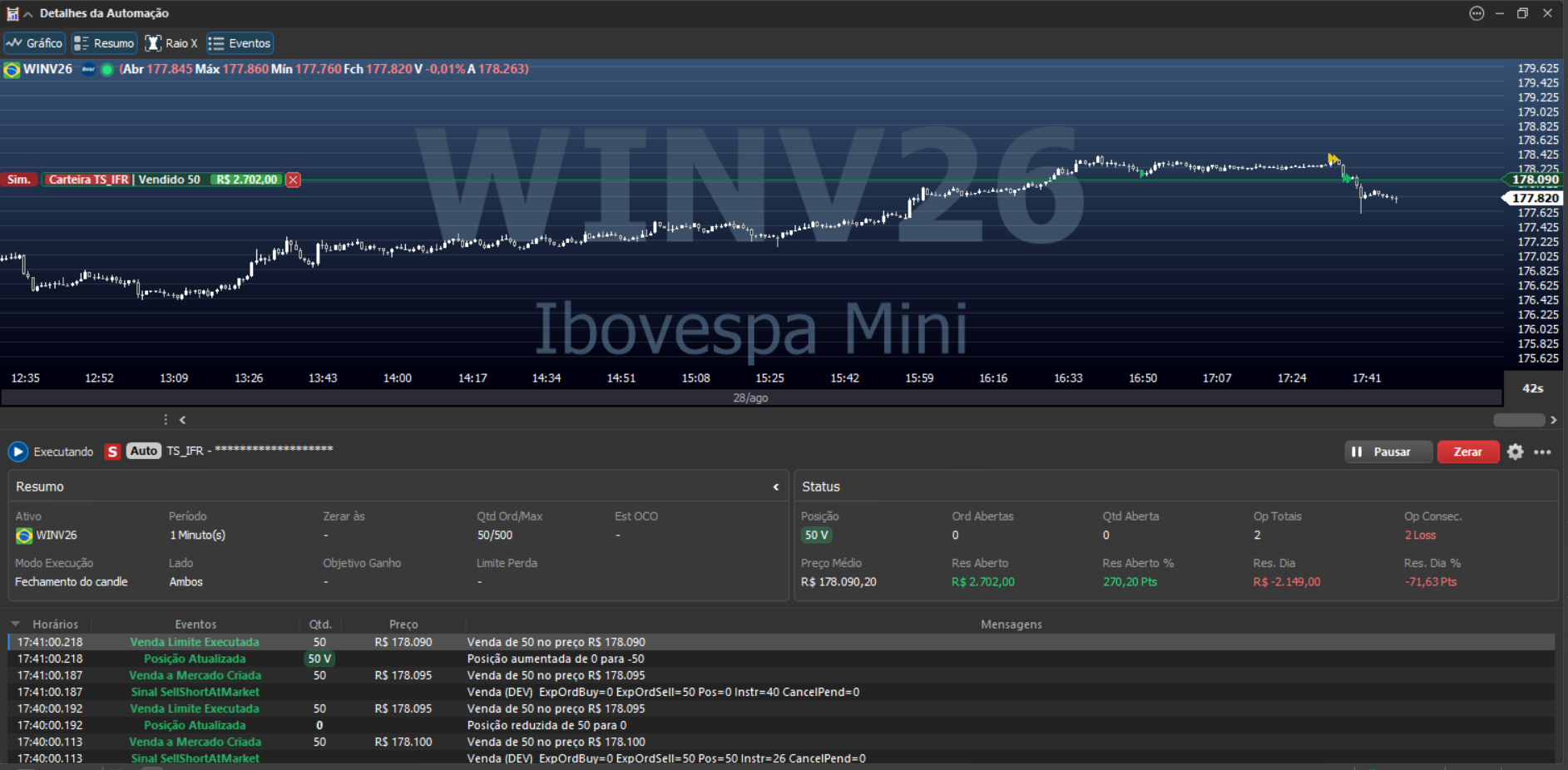Screen dimensions: 1568x770
Task: Click the right arrow of the chart scrollbar
Action: 1553,420
